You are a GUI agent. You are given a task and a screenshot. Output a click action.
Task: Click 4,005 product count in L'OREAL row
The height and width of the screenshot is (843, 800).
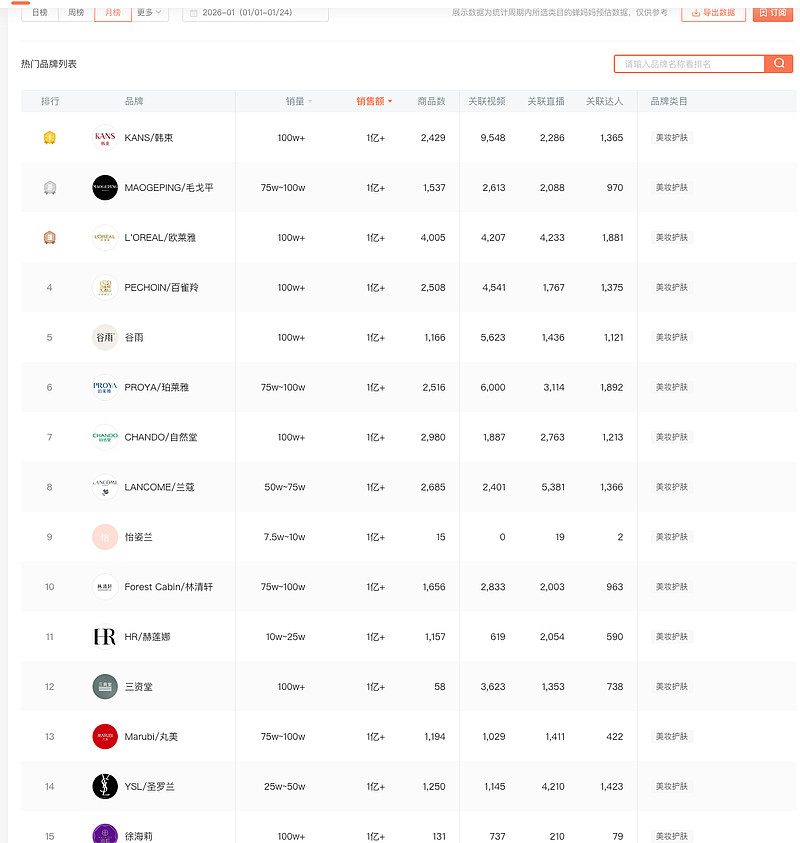433,238
